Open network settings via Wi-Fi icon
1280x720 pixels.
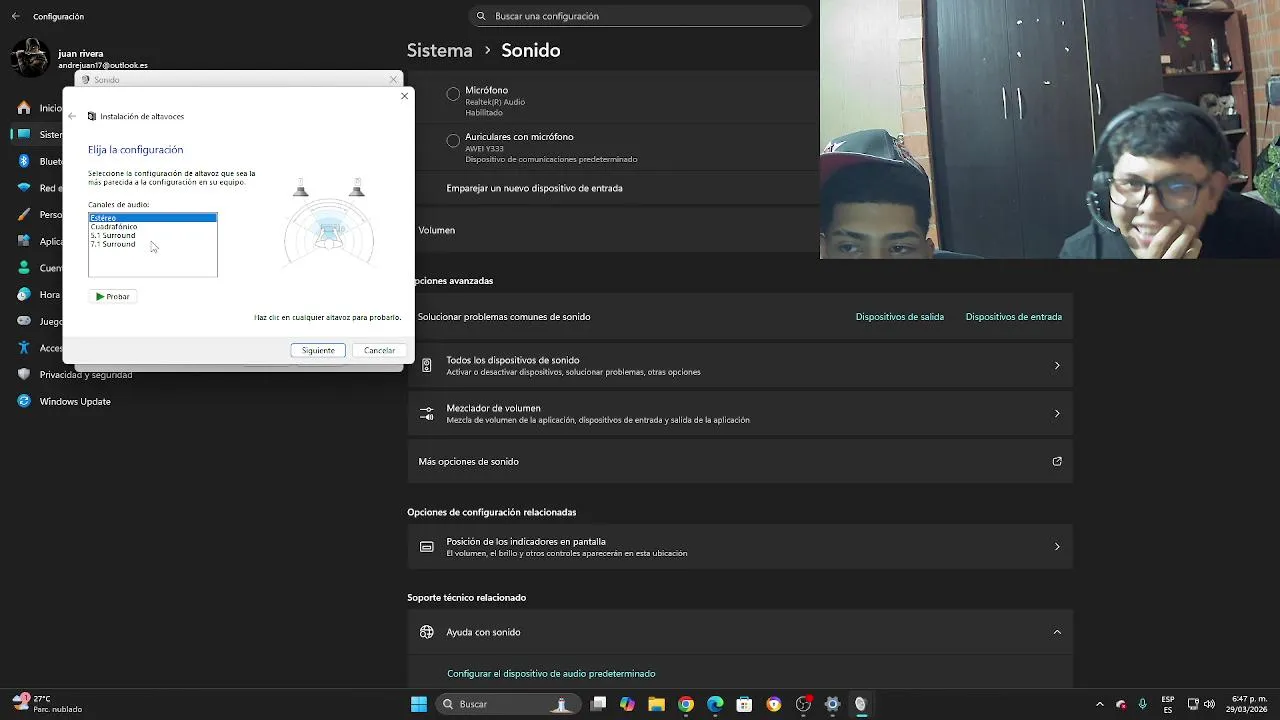point(24,188)
